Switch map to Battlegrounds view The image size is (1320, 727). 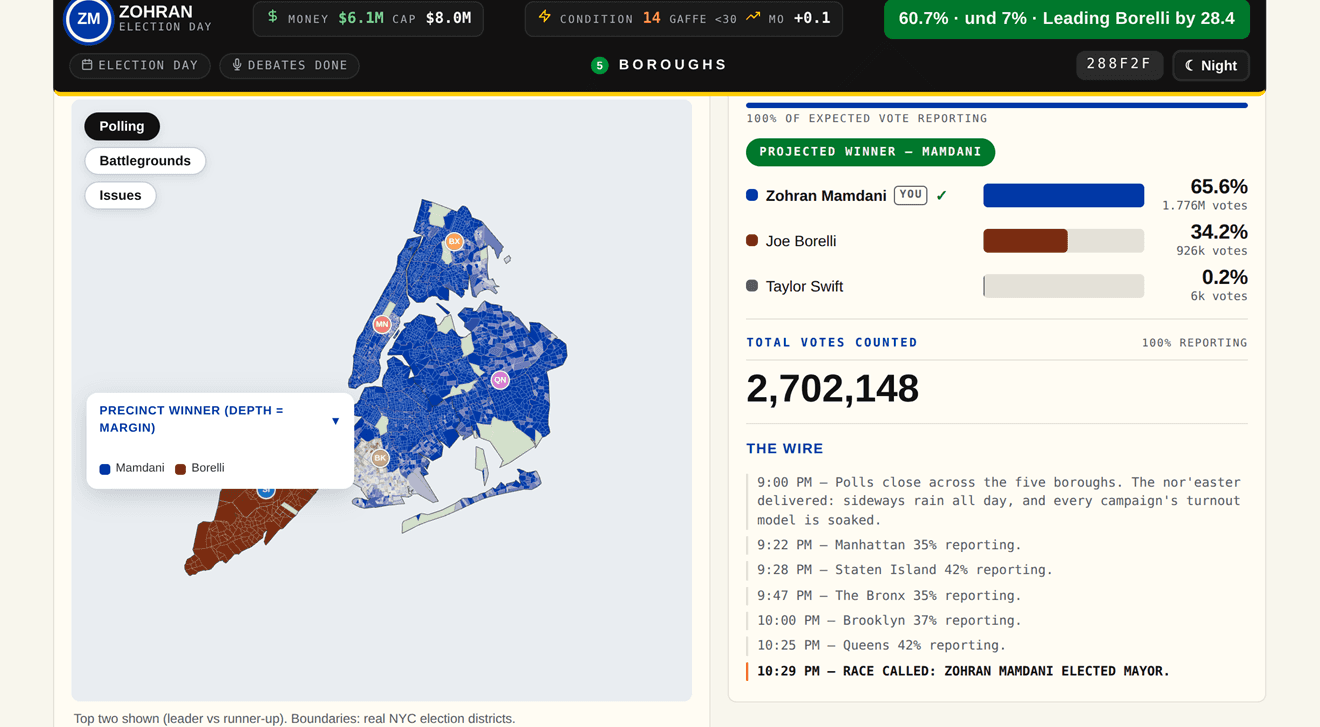pos(145,161)
